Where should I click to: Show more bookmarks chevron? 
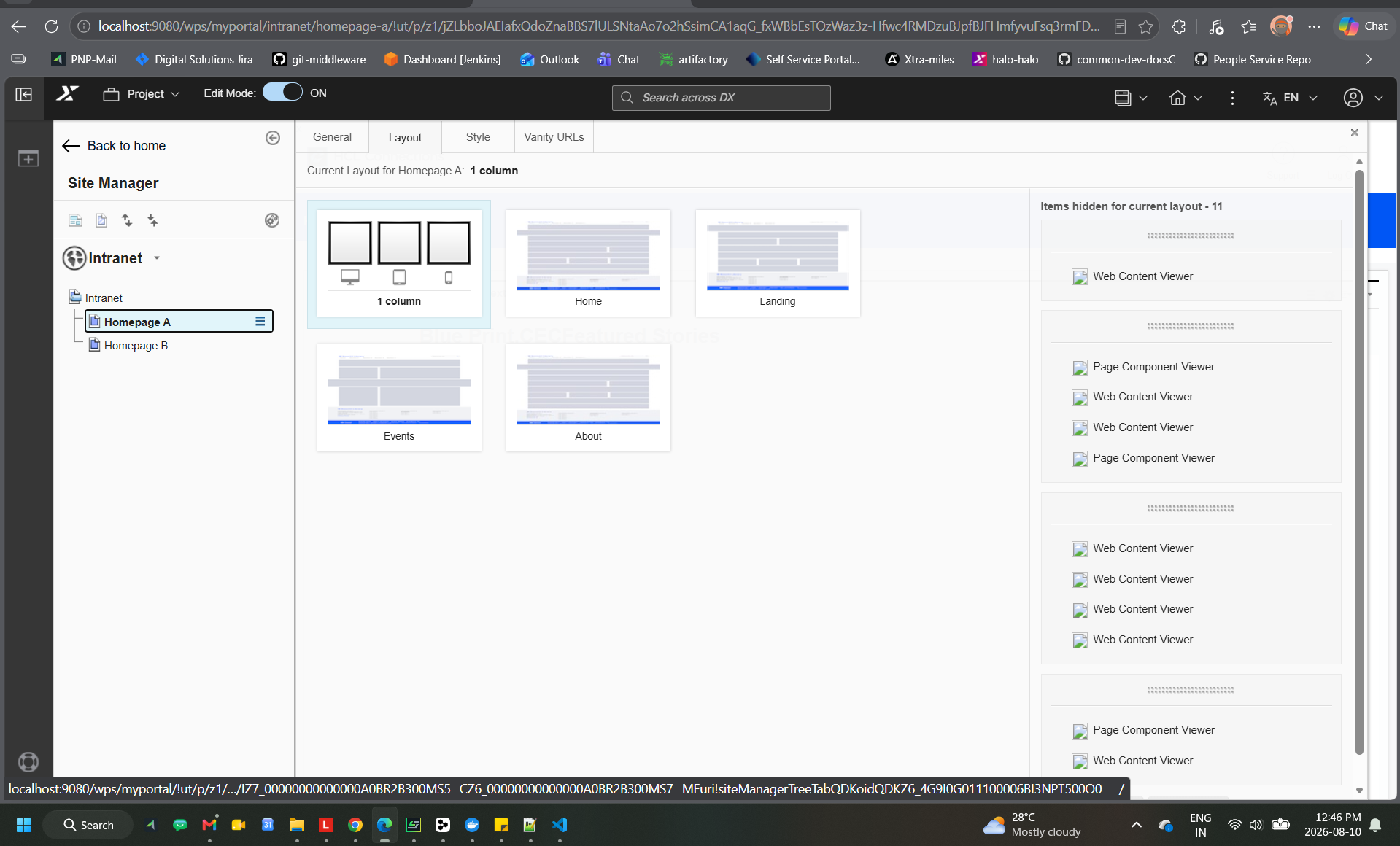click(x=1368, y=59)
